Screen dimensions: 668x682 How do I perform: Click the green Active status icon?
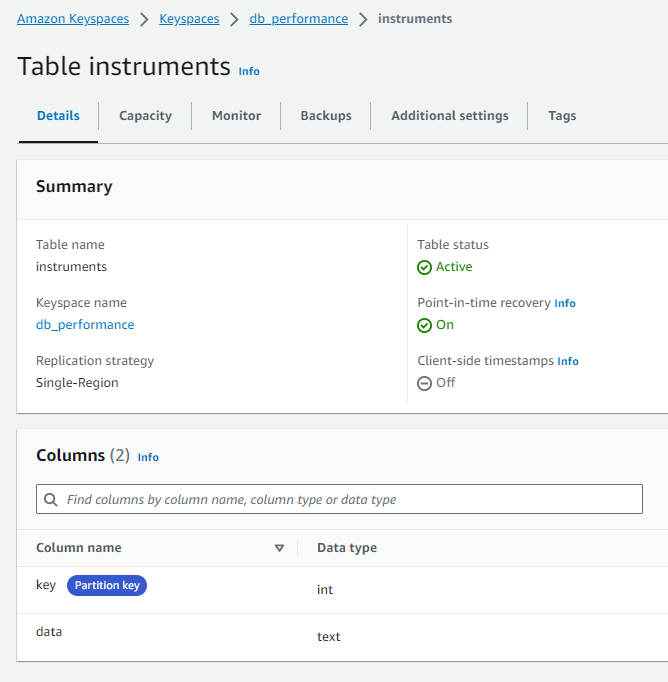(x=424, y=267)
